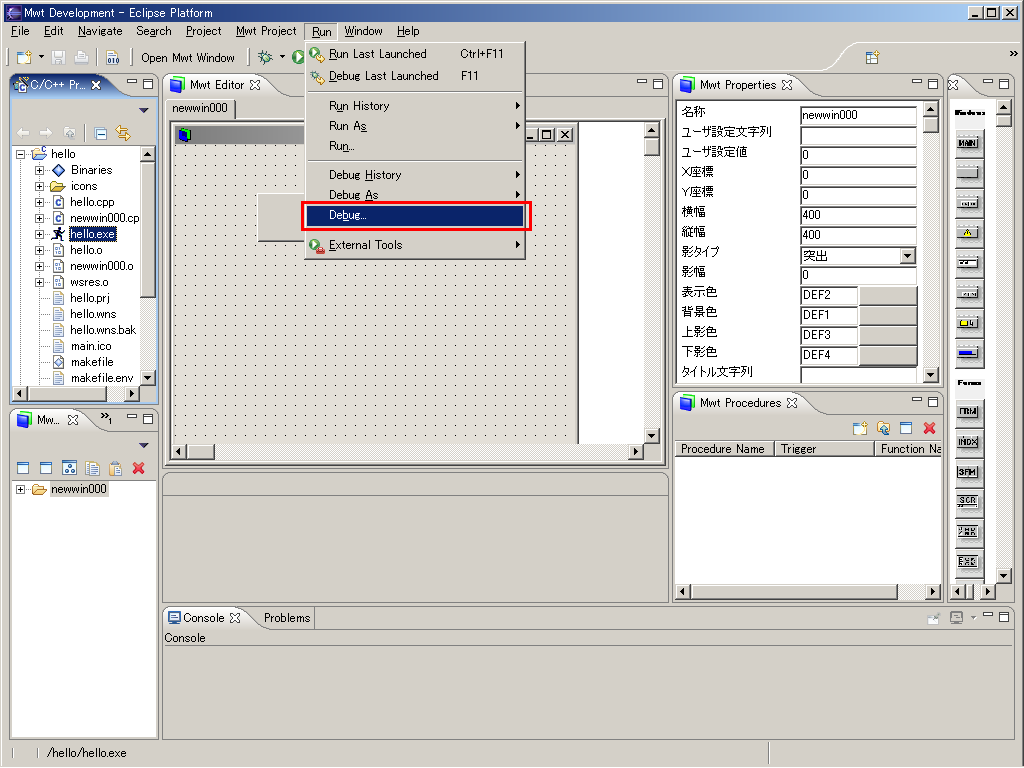Select makefile in the project tree
Image resolution: width=1024 pixels, height=768 pixels.
91,362
